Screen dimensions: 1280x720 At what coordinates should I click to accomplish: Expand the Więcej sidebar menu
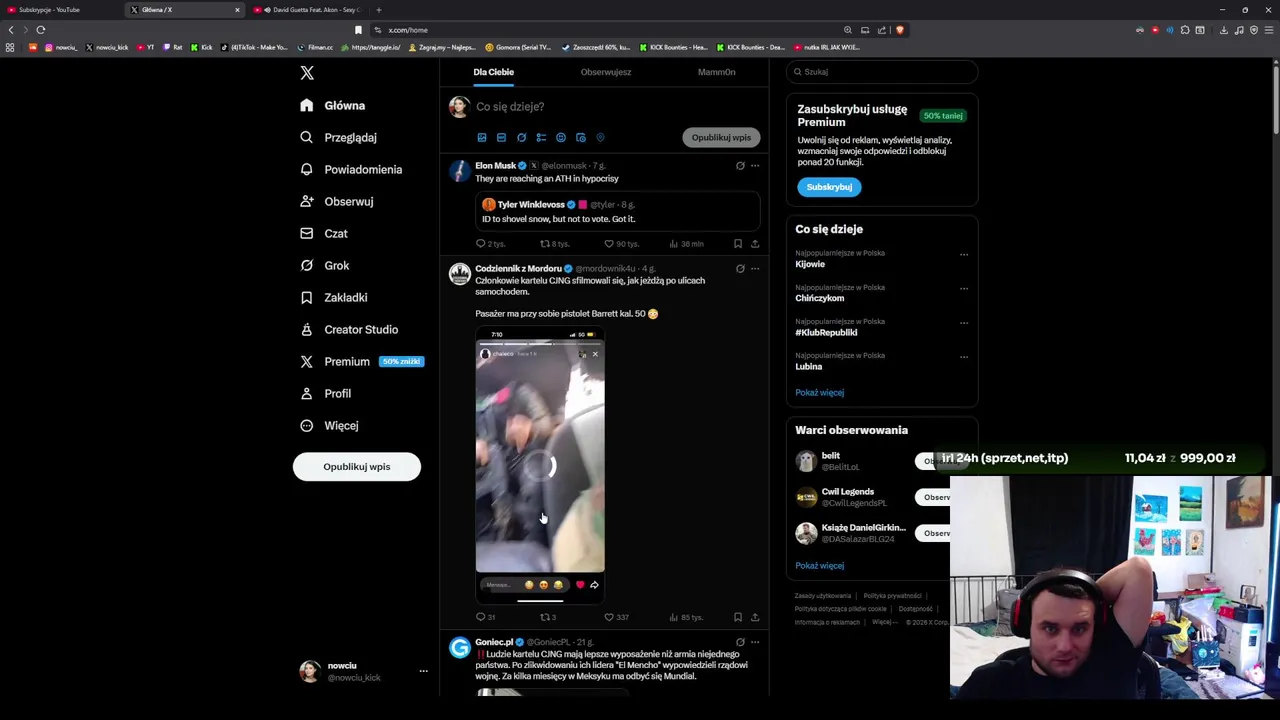point(329,425)
